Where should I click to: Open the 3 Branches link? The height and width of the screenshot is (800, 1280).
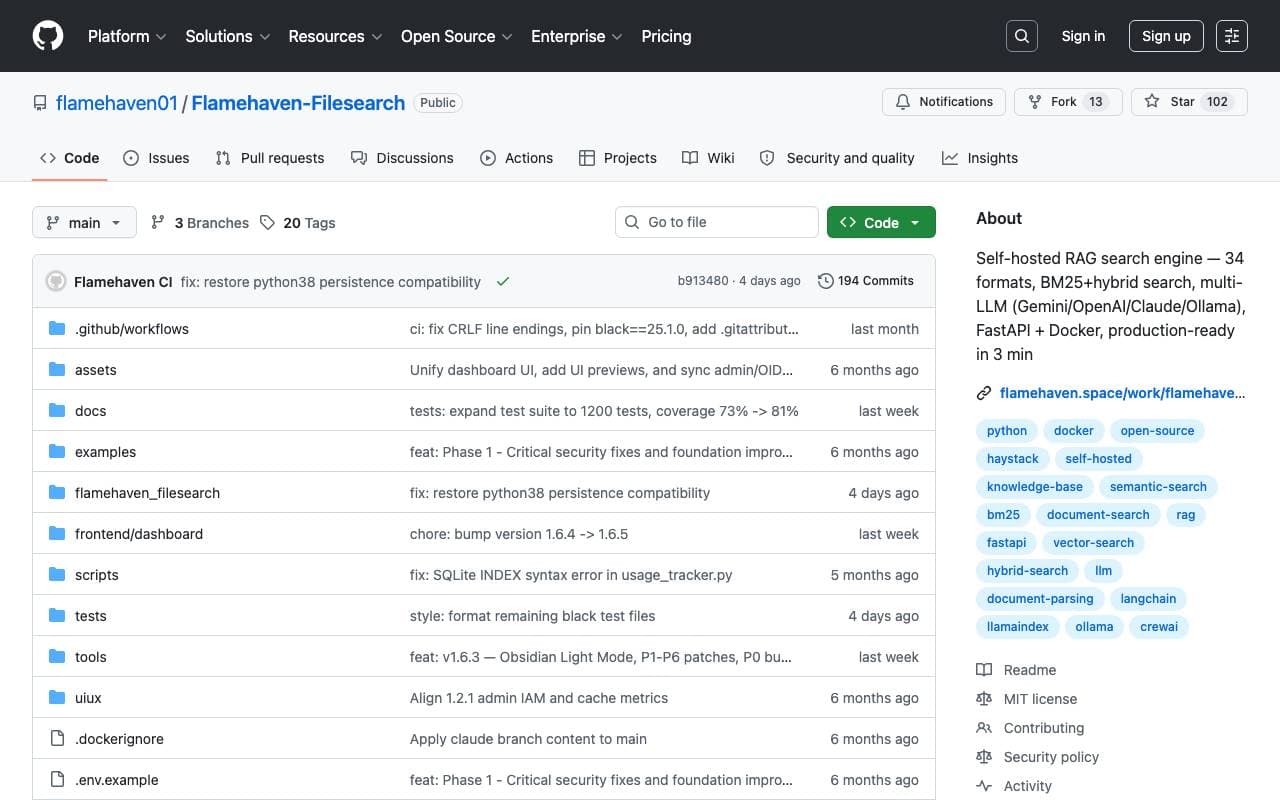pyautogui.click(x=200, y=223)
